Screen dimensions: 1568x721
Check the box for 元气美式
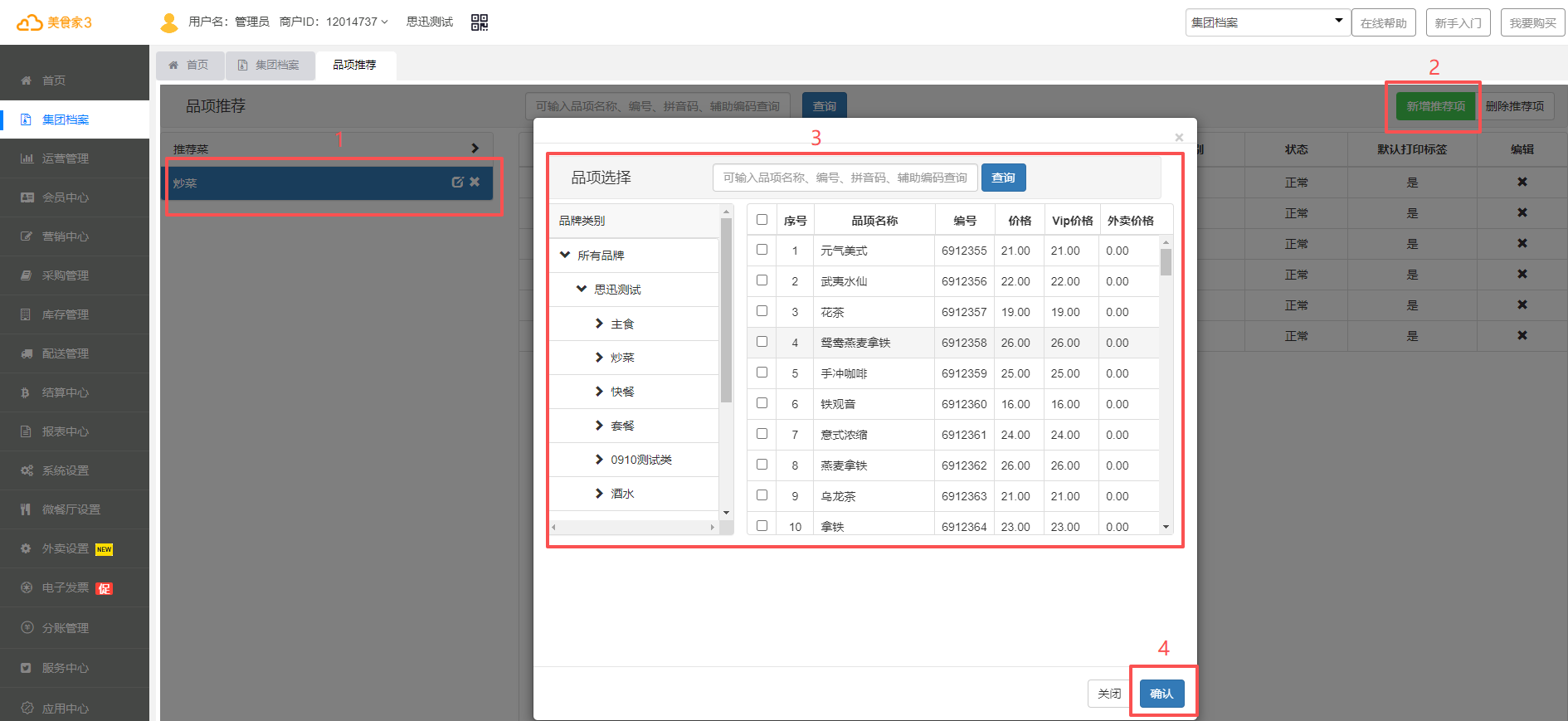coord(762,250)
